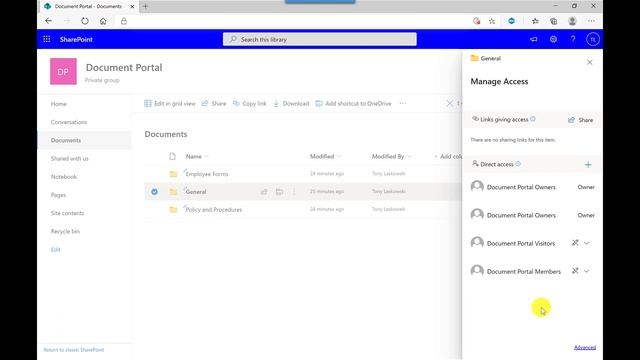640x360 pixels.
Task: Open the Advanced permissions link
Action: [585, 347]
